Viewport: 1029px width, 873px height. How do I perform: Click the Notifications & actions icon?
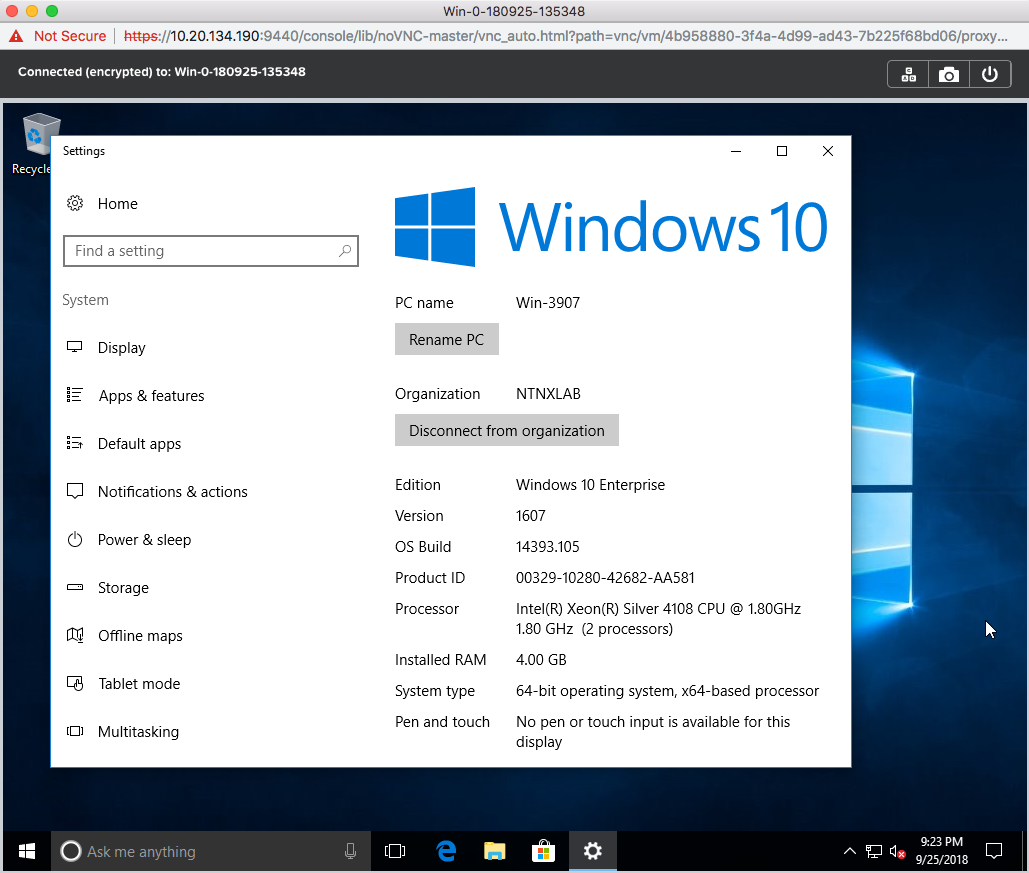(x=75, y=491)
